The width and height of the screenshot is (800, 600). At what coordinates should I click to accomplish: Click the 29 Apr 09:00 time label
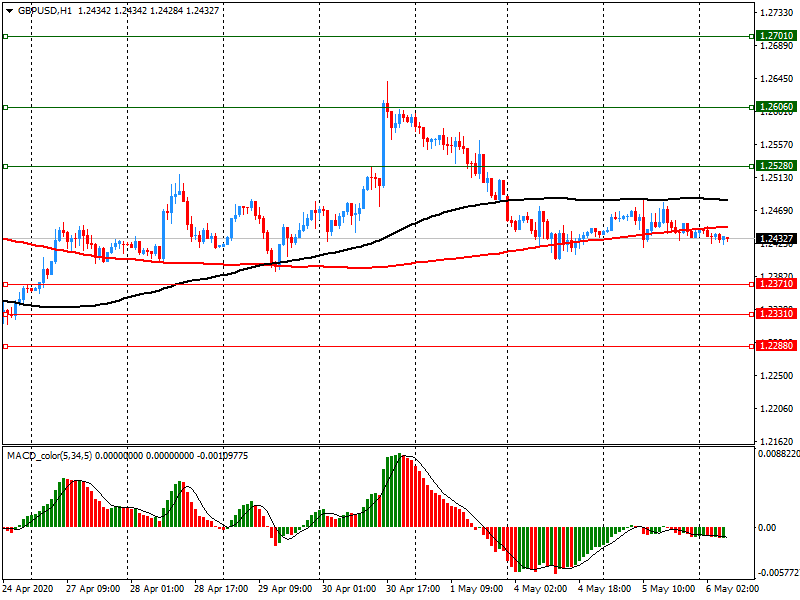pos(285,589)
